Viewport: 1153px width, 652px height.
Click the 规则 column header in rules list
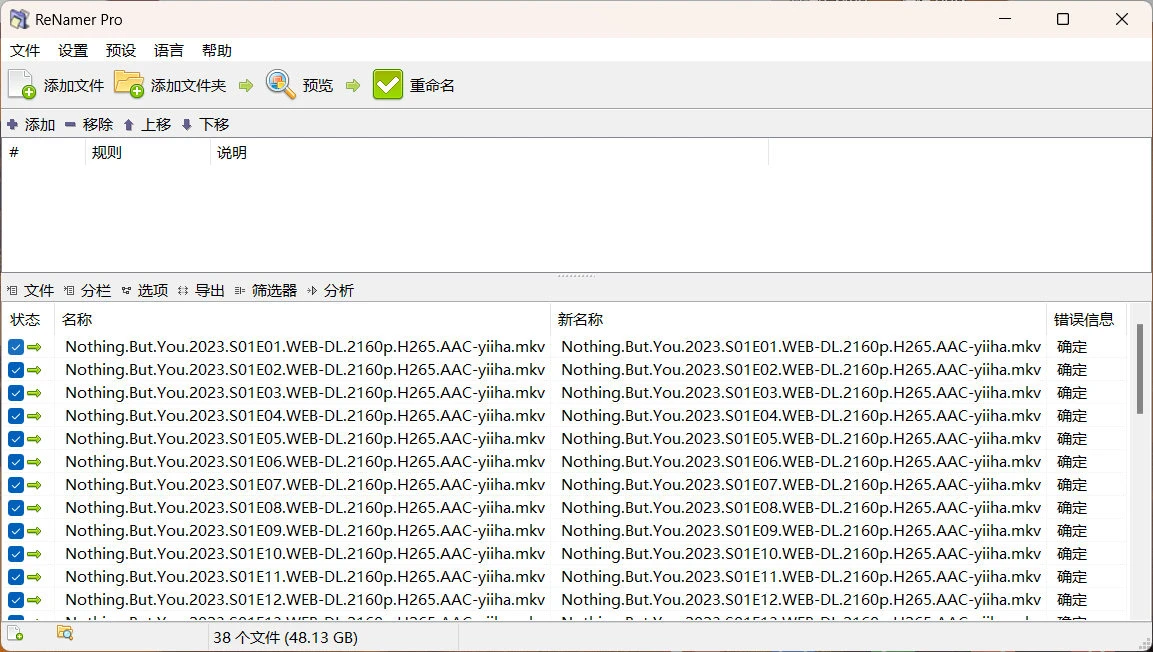148,153
